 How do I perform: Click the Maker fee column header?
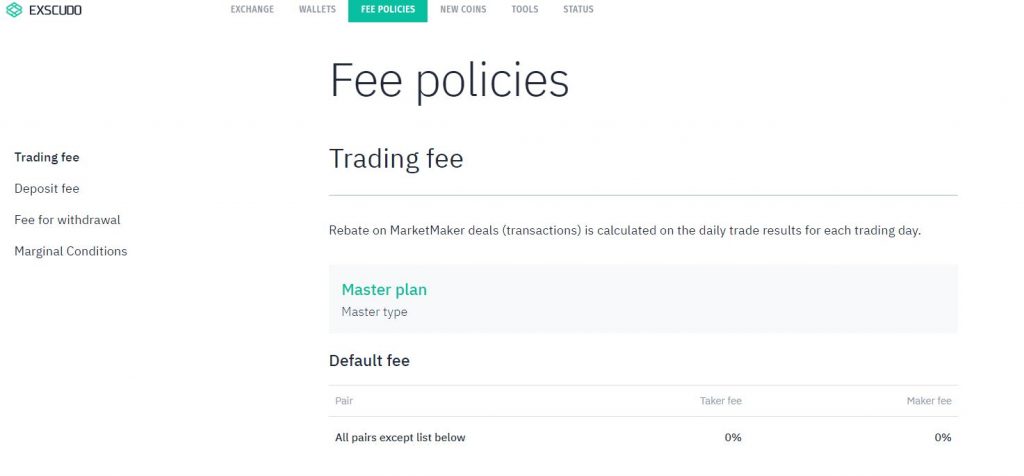[x=929, y=401]
